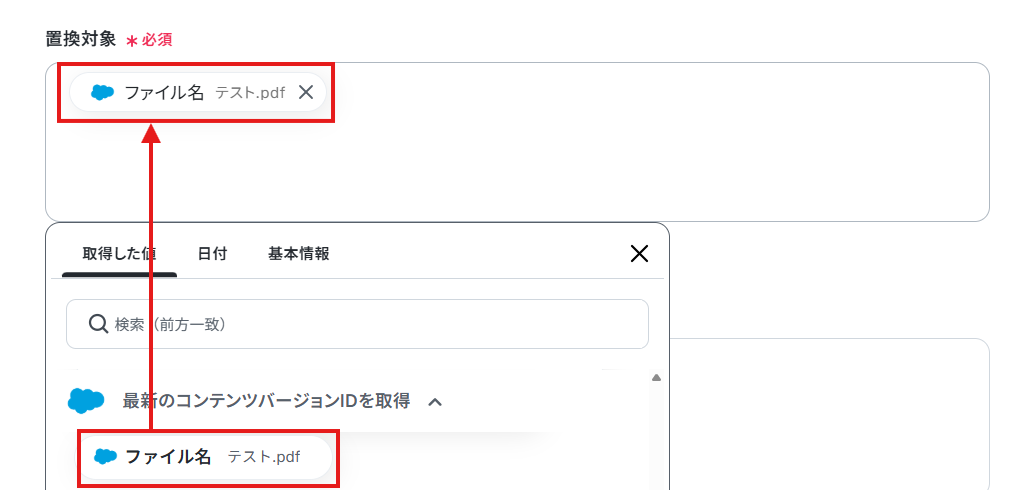Screen dimensions: 1031x490
Task: Click the Salesforce cloud icon in the top chip
Action: click(x=103, y=93)
